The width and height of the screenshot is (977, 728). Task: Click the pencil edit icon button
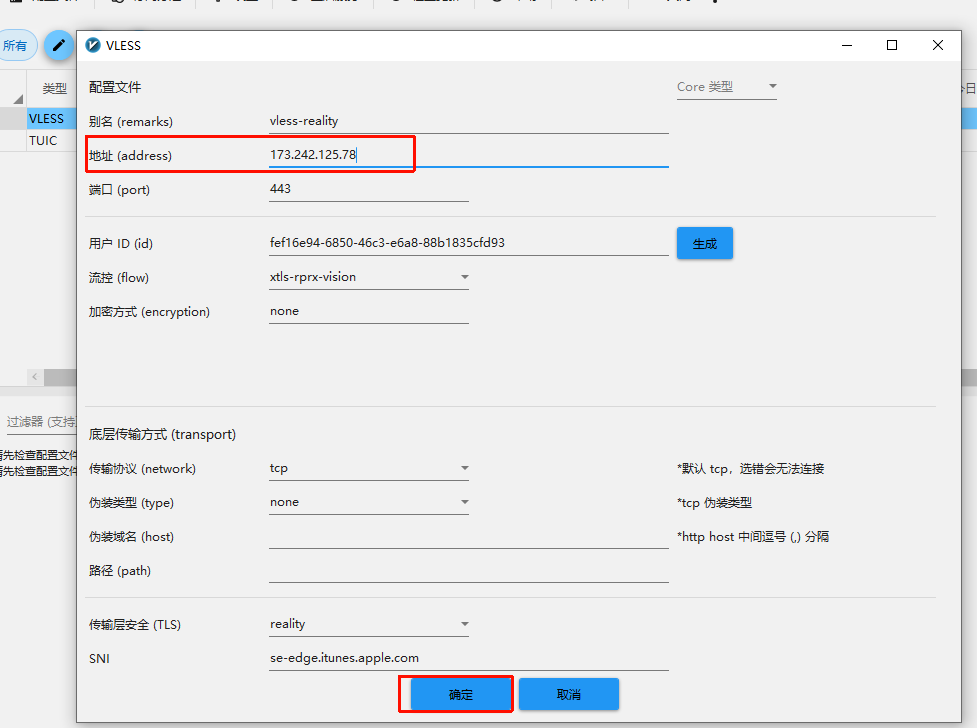pyautogui.click(x=59, y=45)
